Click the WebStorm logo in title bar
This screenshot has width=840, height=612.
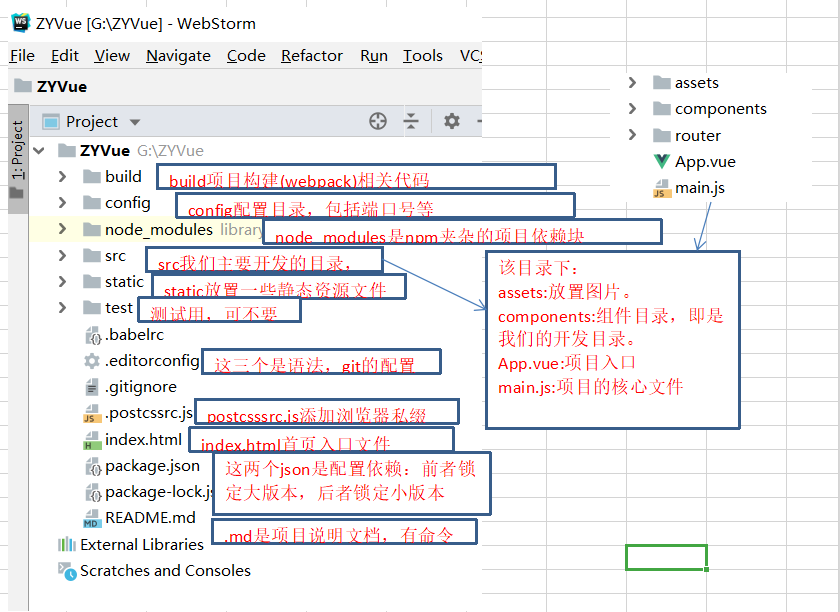click(20, 23)
